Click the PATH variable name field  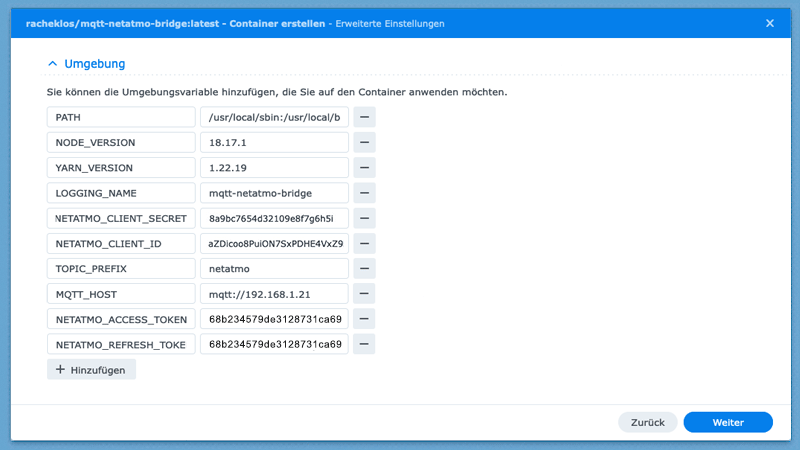(x=120, y=117)
